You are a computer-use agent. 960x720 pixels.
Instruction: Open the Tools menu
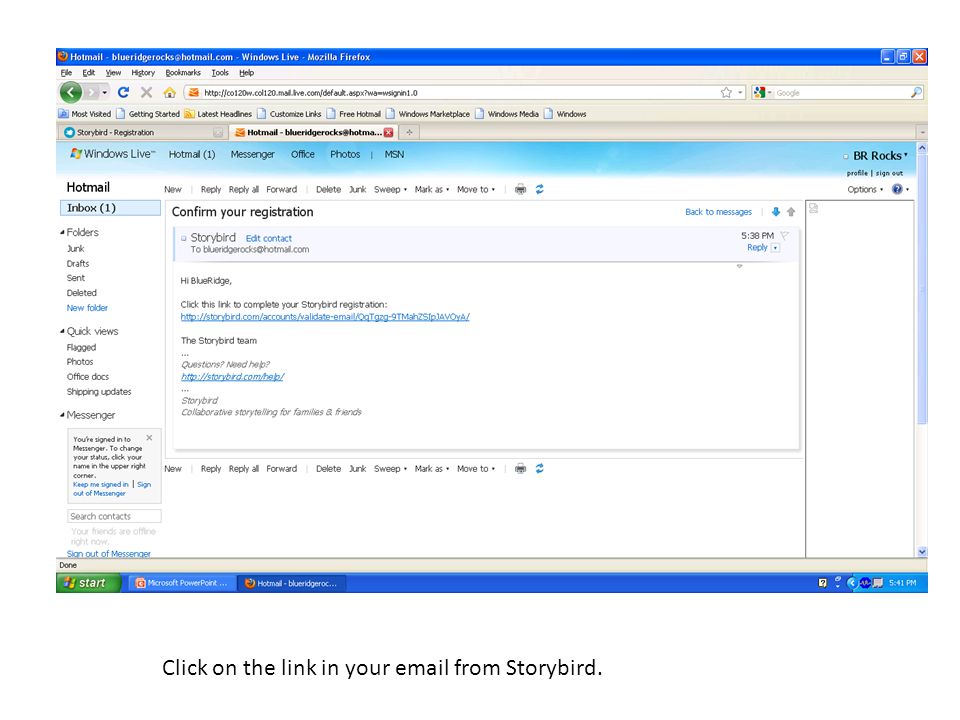coord(220,72)
